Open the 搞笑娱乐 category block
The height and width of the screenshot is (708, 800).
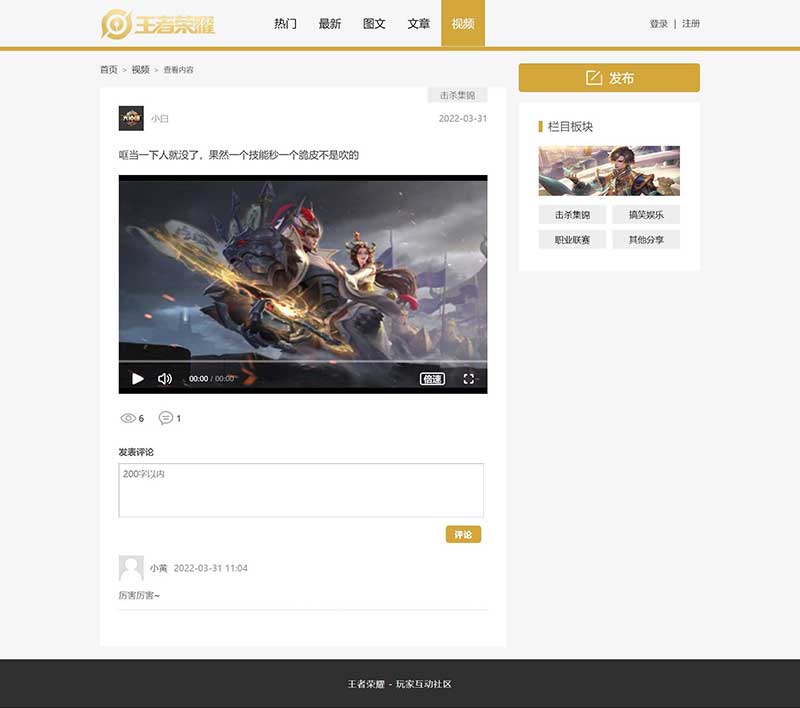click(x=646, y=215)
